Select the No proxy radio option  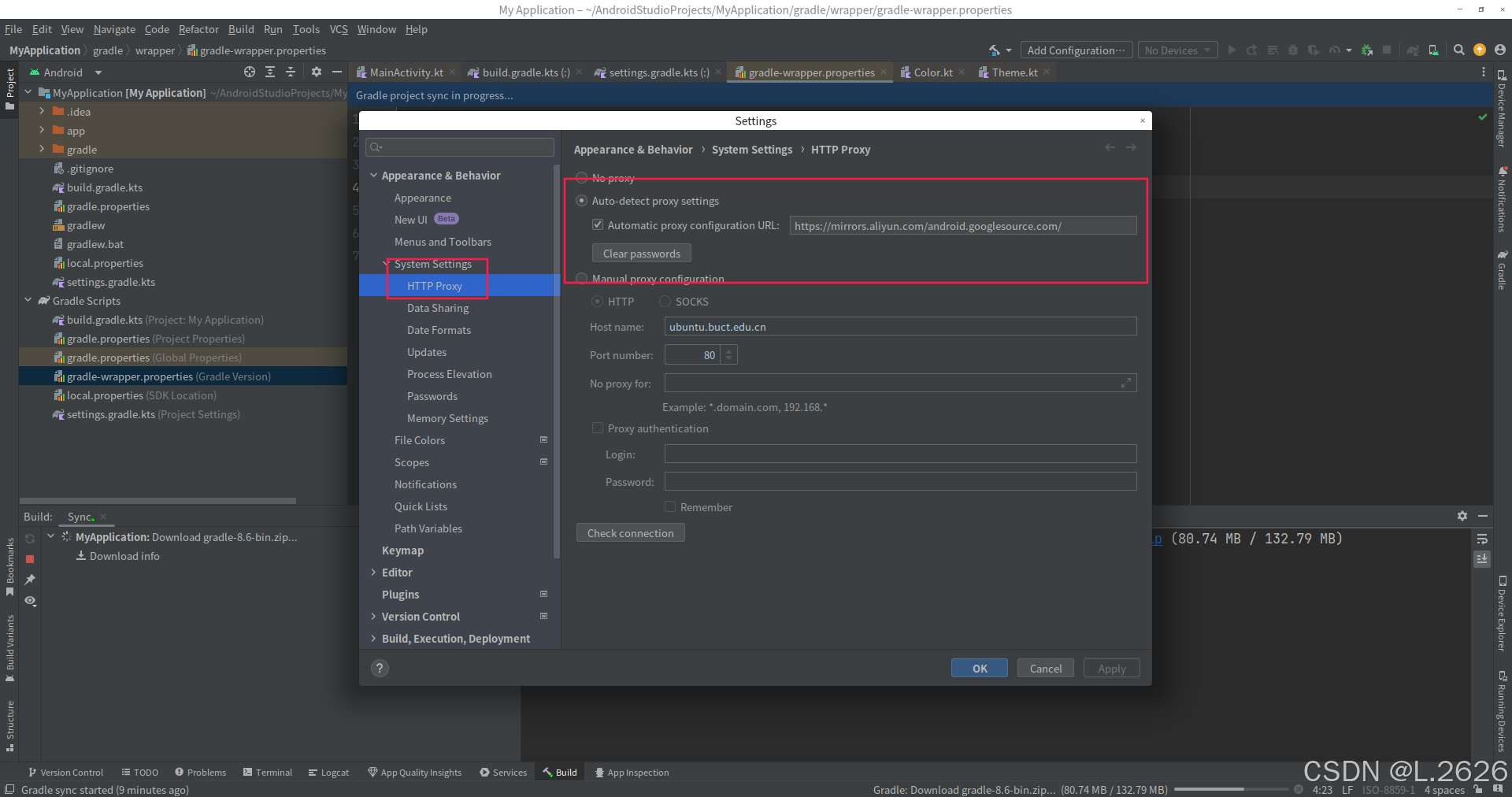point(582,178)
